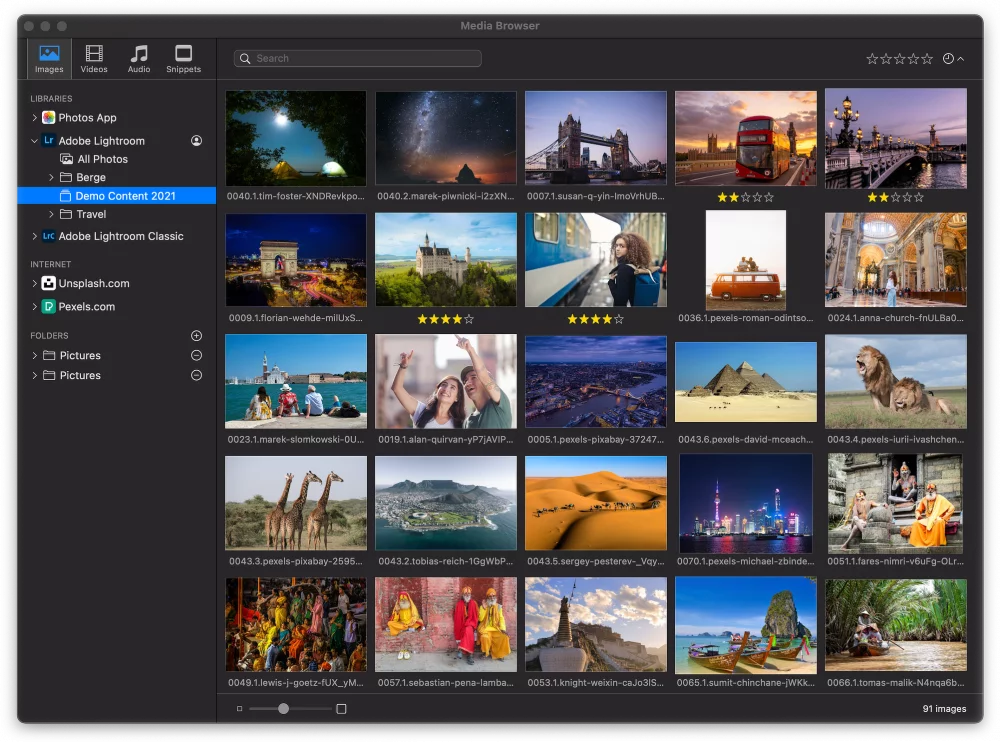Set the rating filter to five stars
The image size is (1000, 742).
[x=927, y=59]
